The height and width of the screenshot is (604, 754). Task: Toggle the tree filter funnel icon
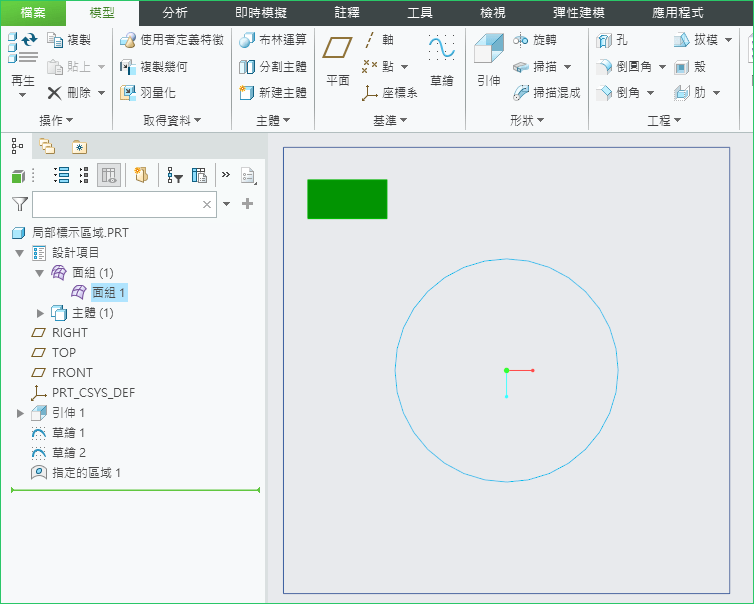19,204
